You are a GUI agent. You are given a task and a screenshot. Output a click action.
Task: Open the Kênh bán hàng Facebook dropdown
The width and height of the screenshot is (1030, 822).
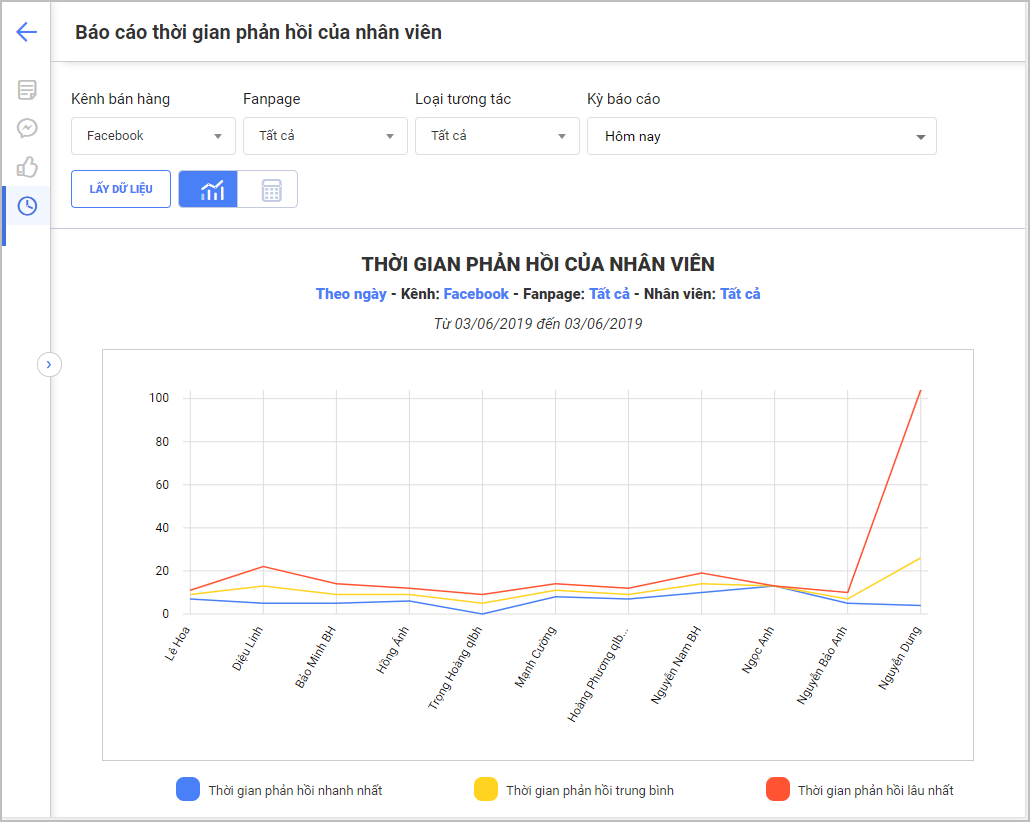(153, 136)
